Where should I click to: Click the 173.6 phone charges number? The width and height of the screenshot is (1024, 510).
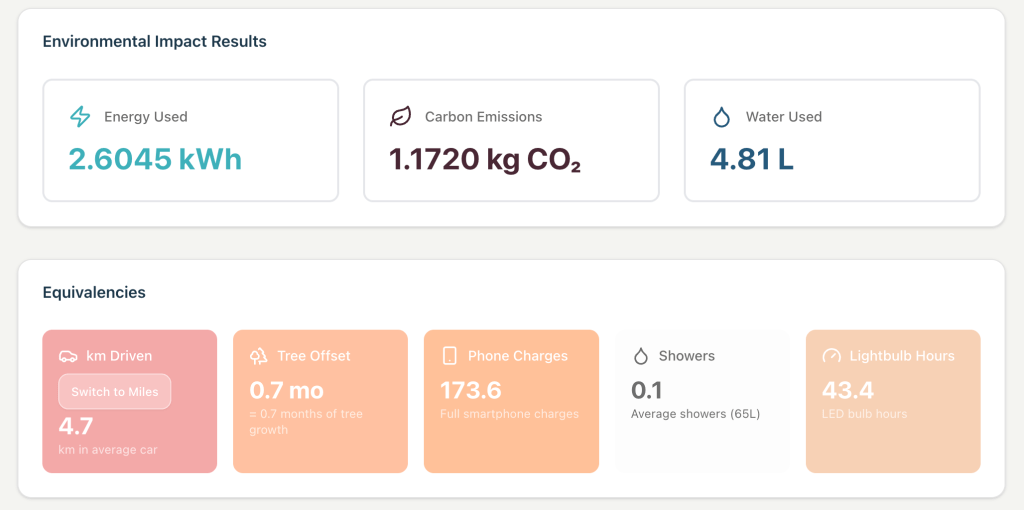(x=471, y=390)
